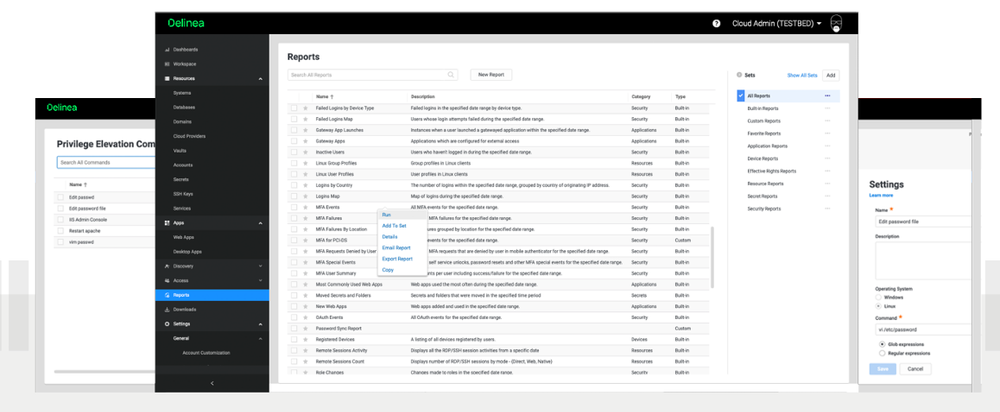This screenshot has height=412, width=1000.
Task: Click the Reports table vertical scrollbar
Action: (713, 257)
